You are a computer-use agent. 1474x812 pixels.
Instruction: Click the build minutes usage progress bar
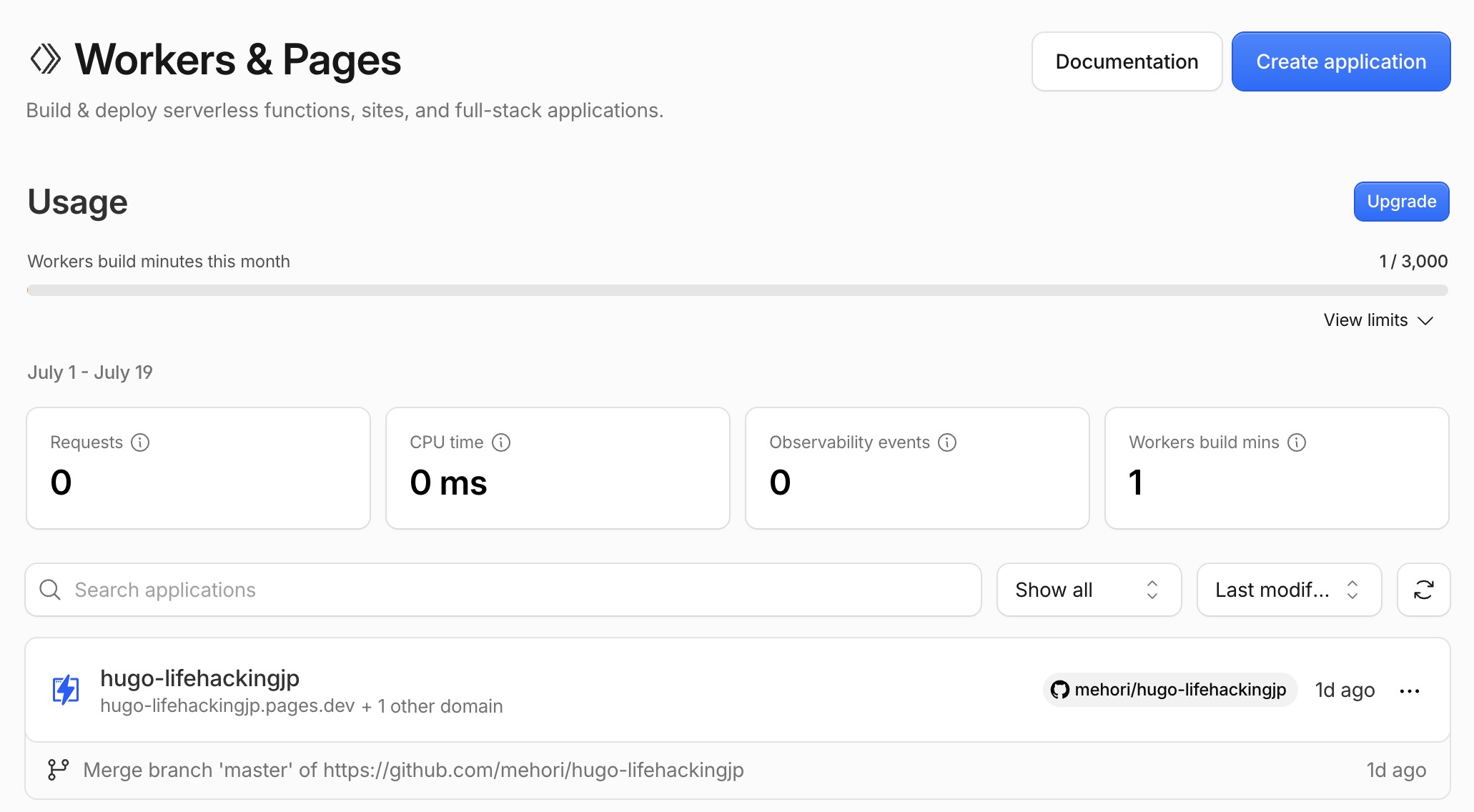738,290
